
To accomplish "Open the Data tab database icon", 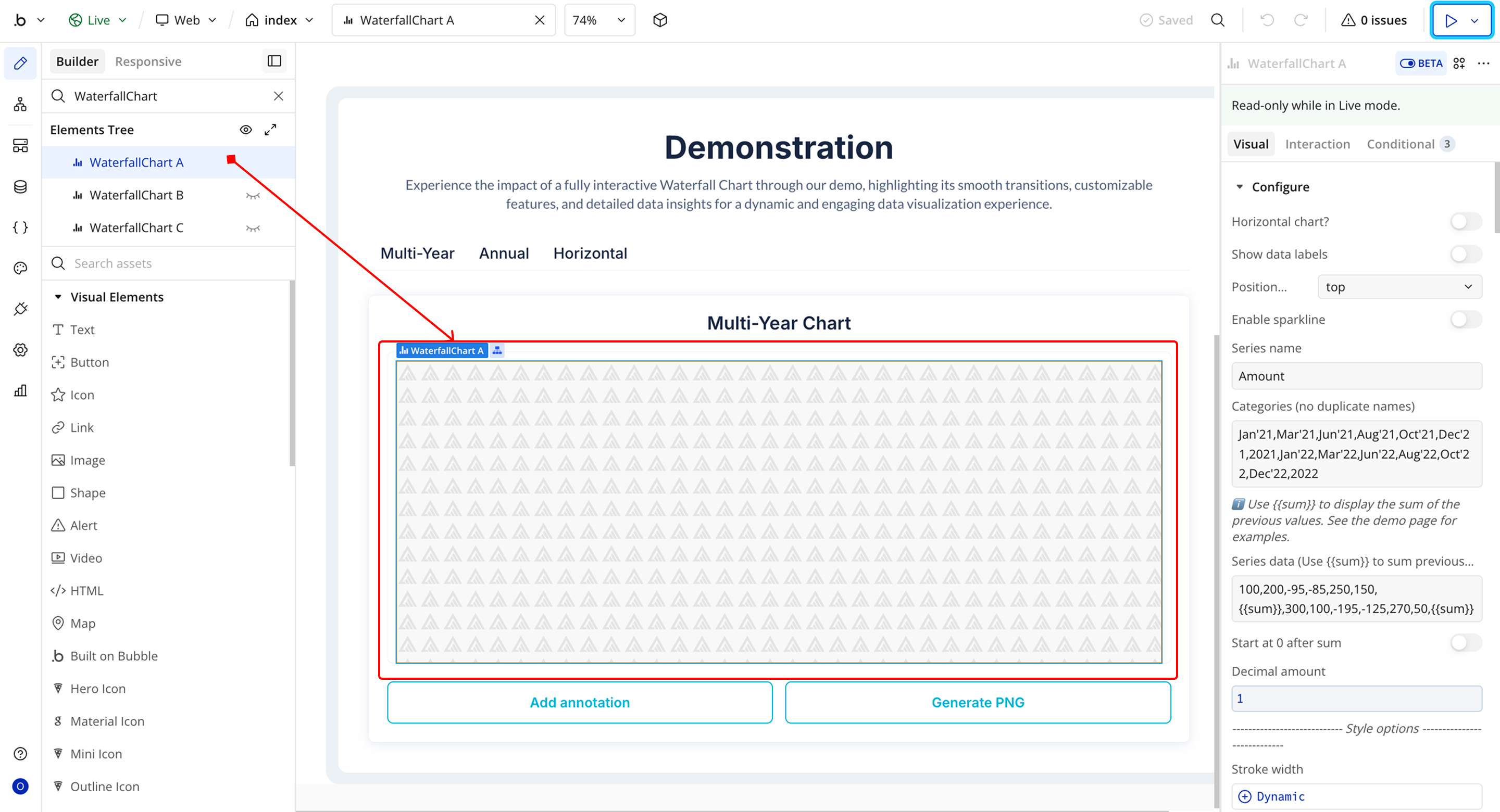I will tap(20, 187).
